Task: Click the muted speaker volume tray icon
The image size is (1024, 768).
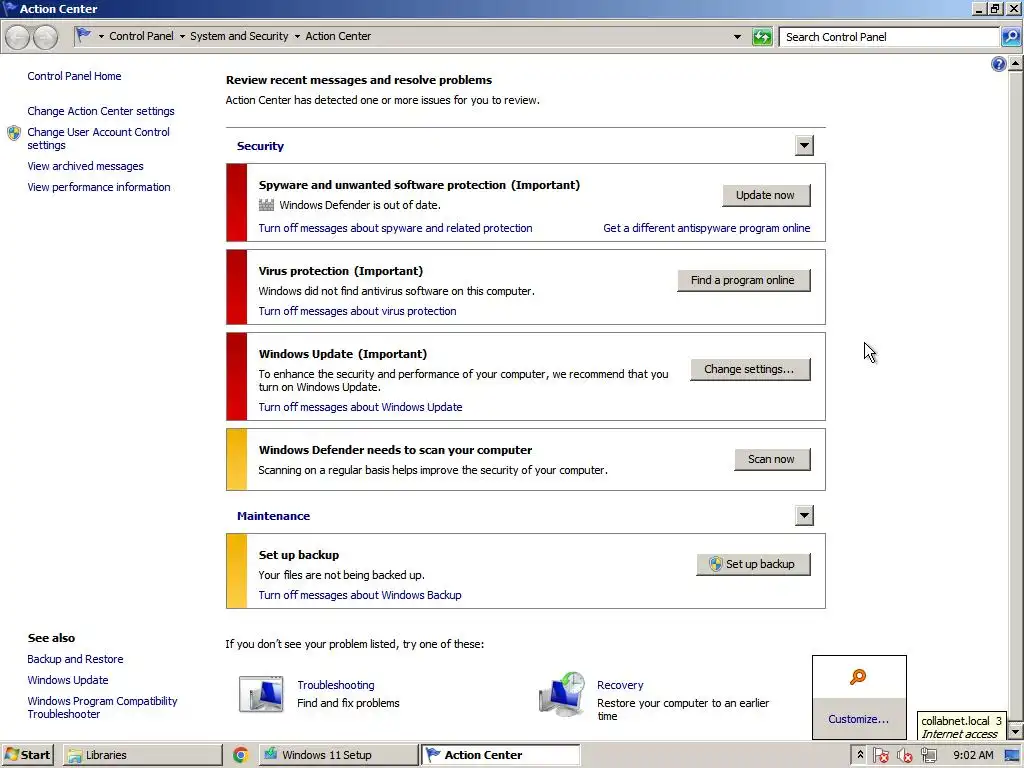Action: click(904, 755)
